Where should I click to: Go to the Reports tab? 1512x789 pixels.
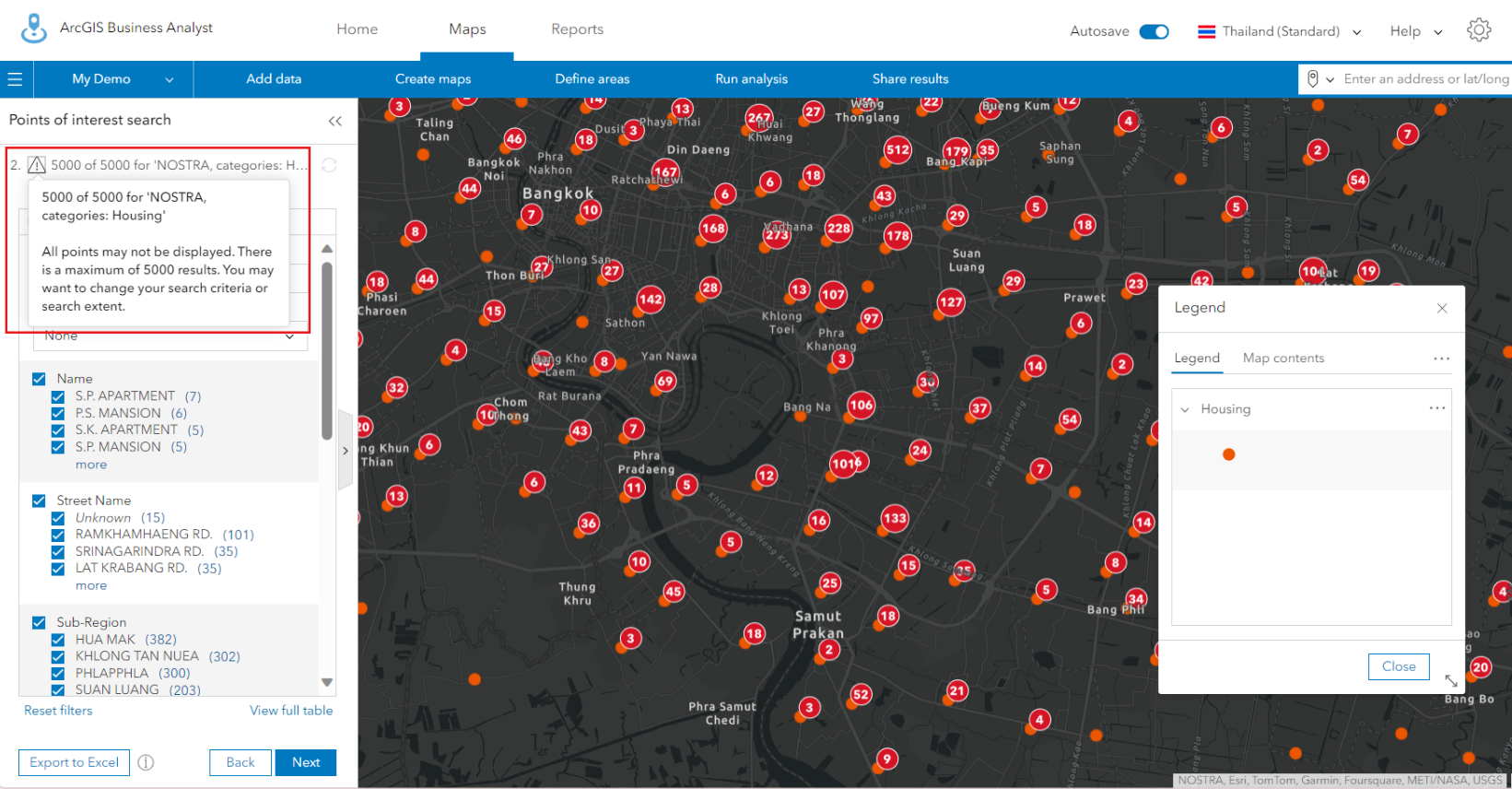point(578,29)
